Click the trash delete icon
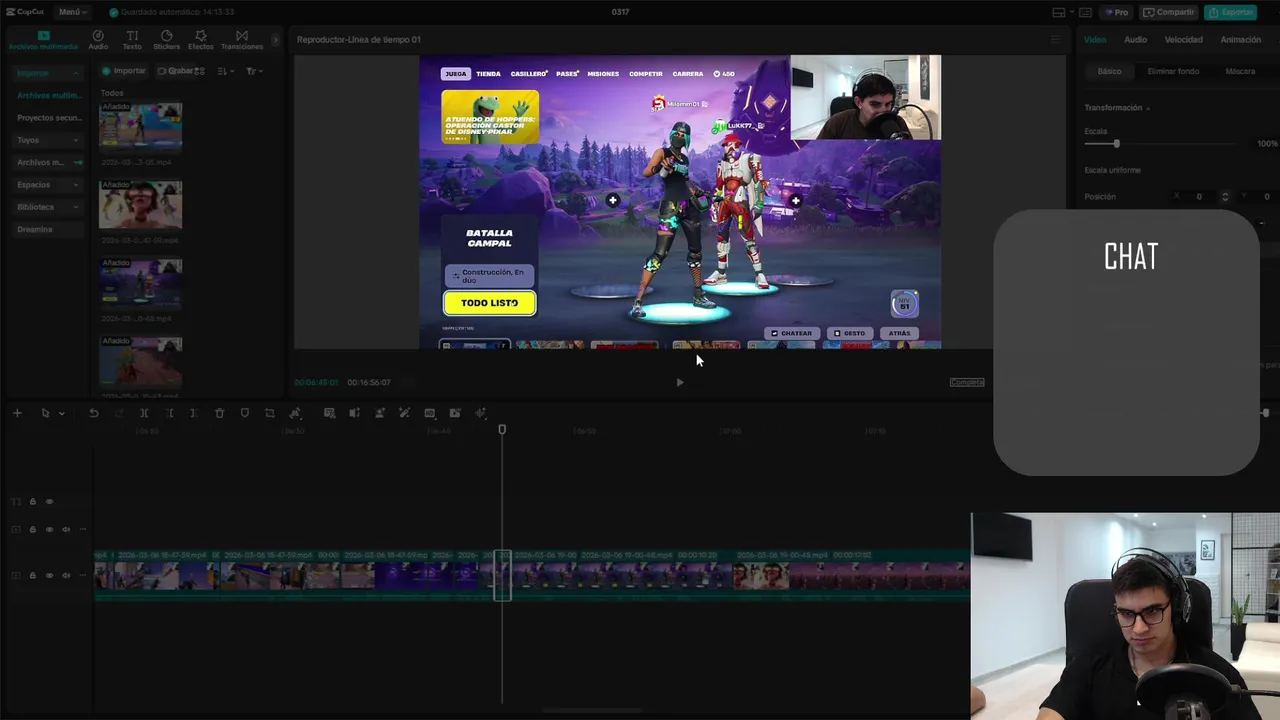 point(219,413)
